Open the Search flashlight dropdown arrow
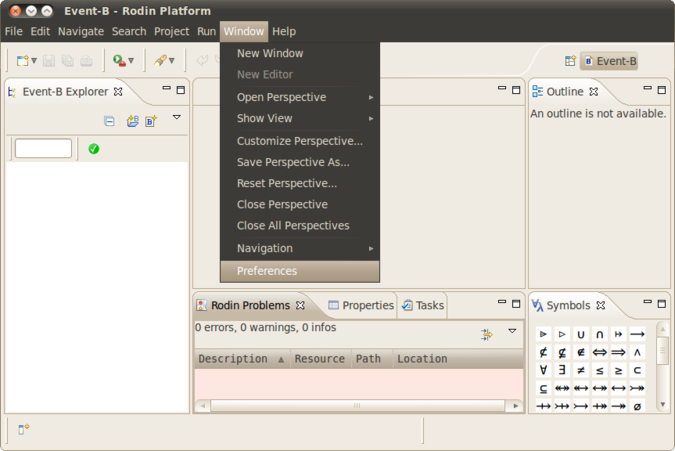The width and height of the screenshot is (675, 451). tap(171, 61)
